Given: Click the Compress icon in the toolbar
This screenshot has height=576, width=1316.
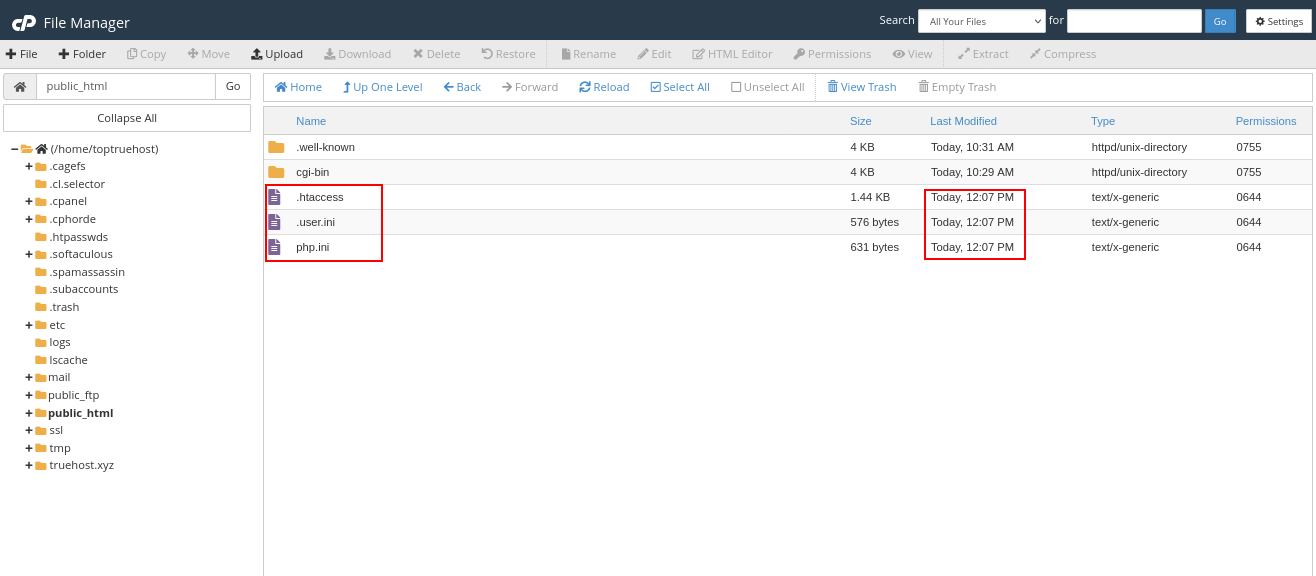Looking at the screenshot, I should click(1062, 54).
